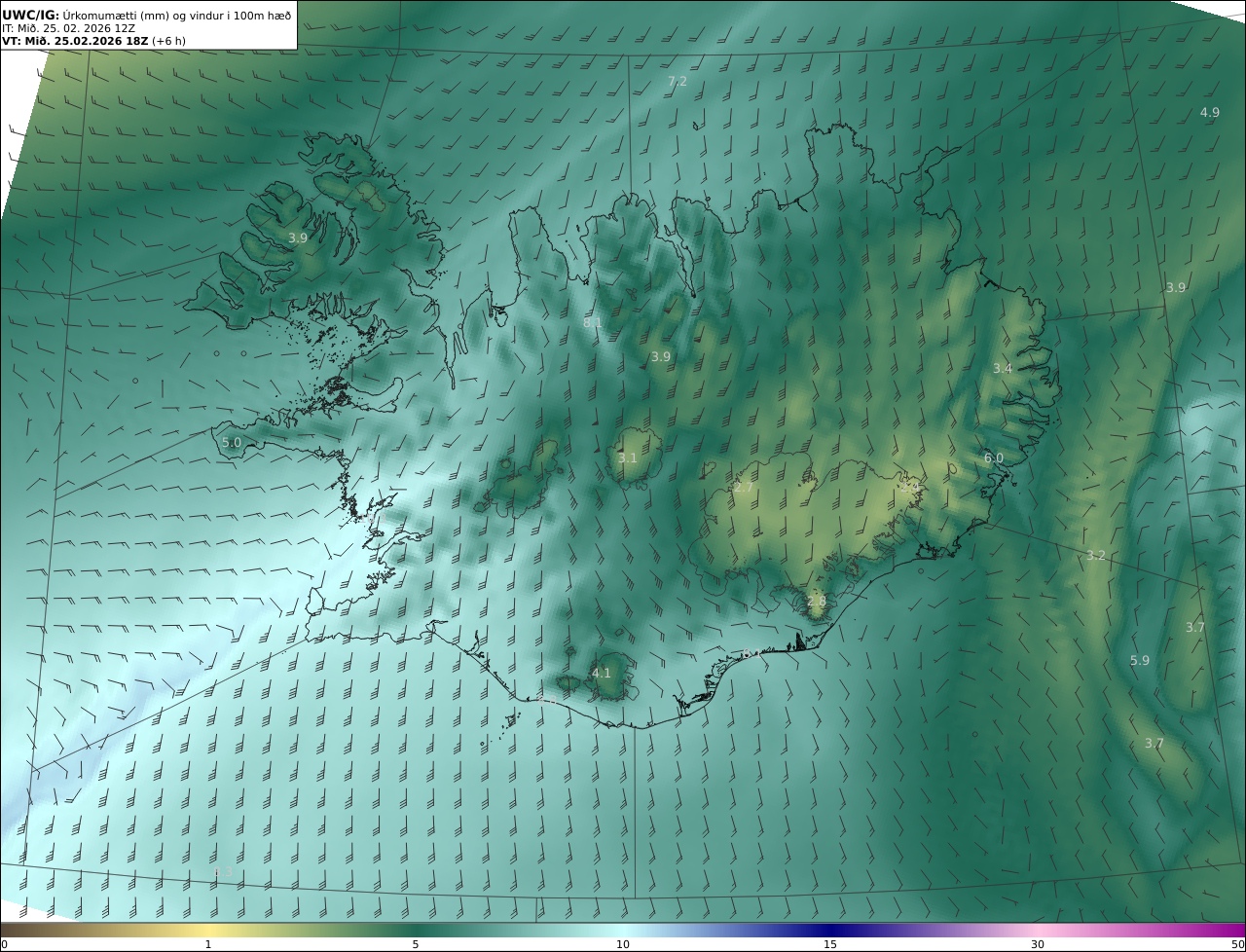Click the 7.2 value label
This screenshot has width=1246, height=952.
(678, 82)
